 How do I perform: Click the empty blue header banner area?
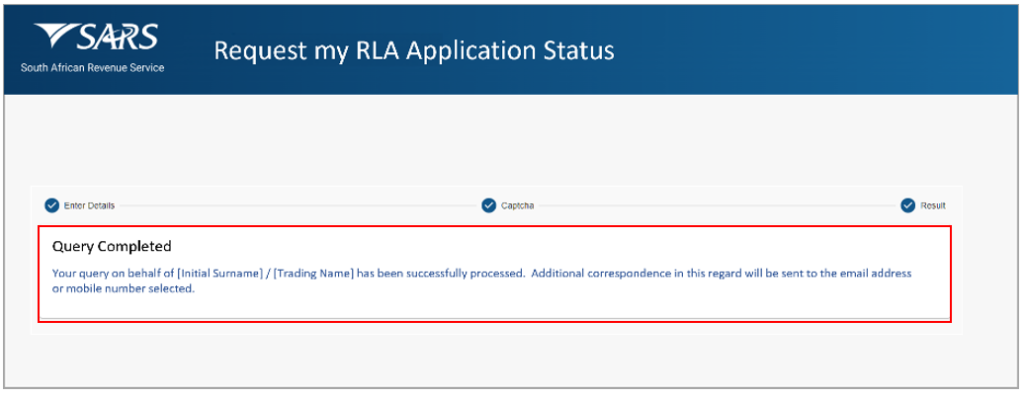pyautogui.click(x=816, y=51)
